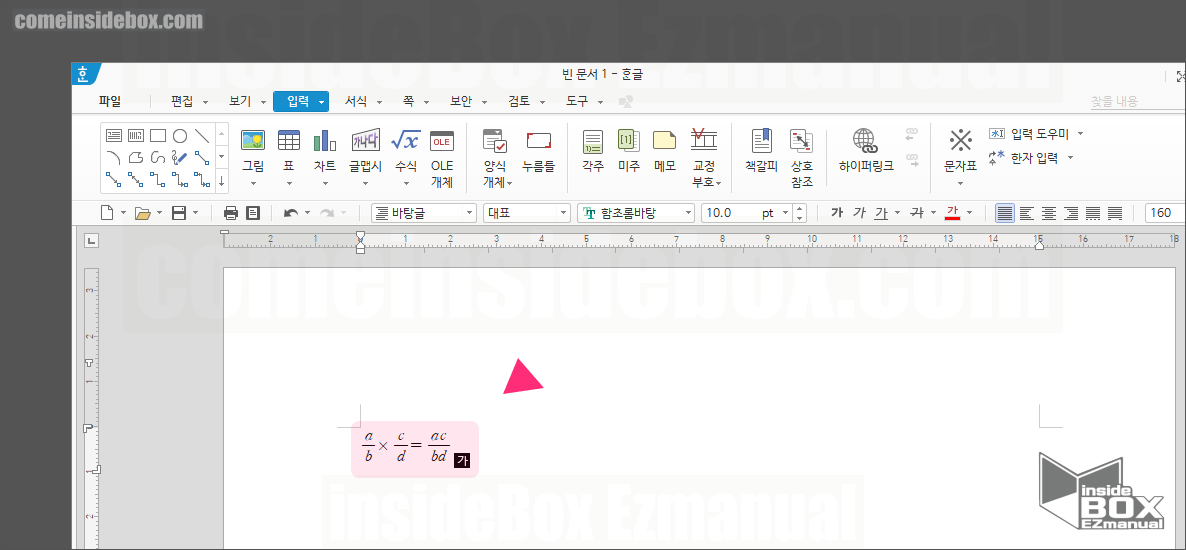
Task: Save the document with disk icon
Action: 179,213
